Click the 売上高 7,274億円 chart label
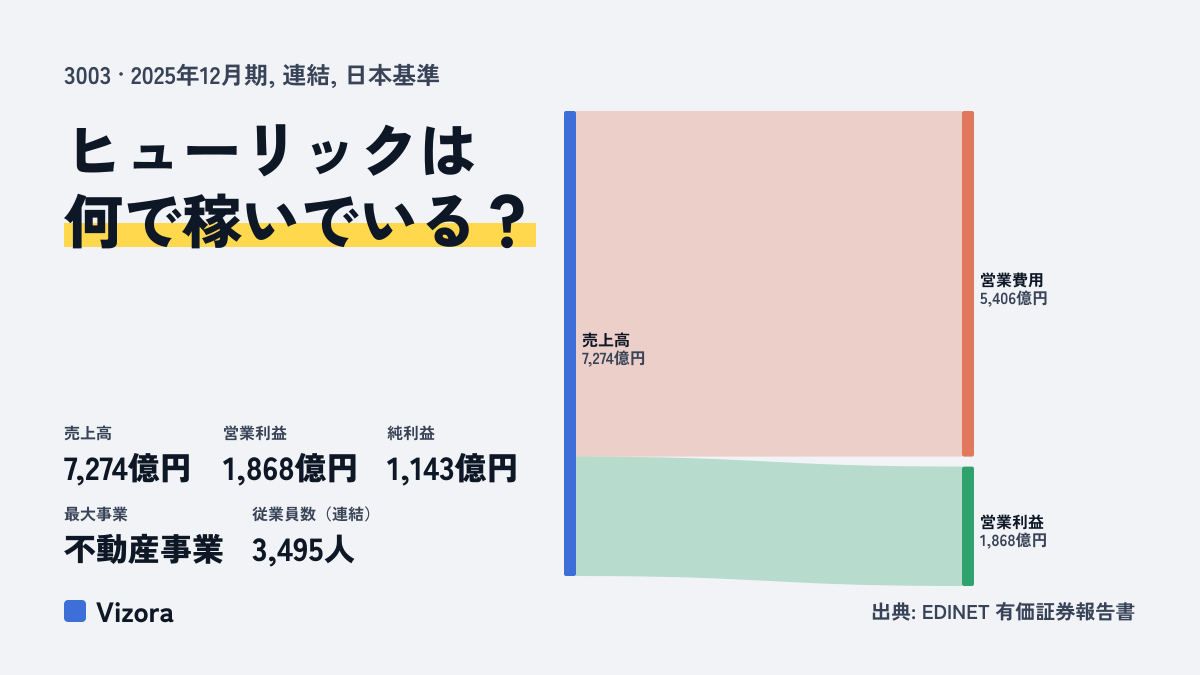This screenshot has width=1200, height=675. click(x=613, y=349)
